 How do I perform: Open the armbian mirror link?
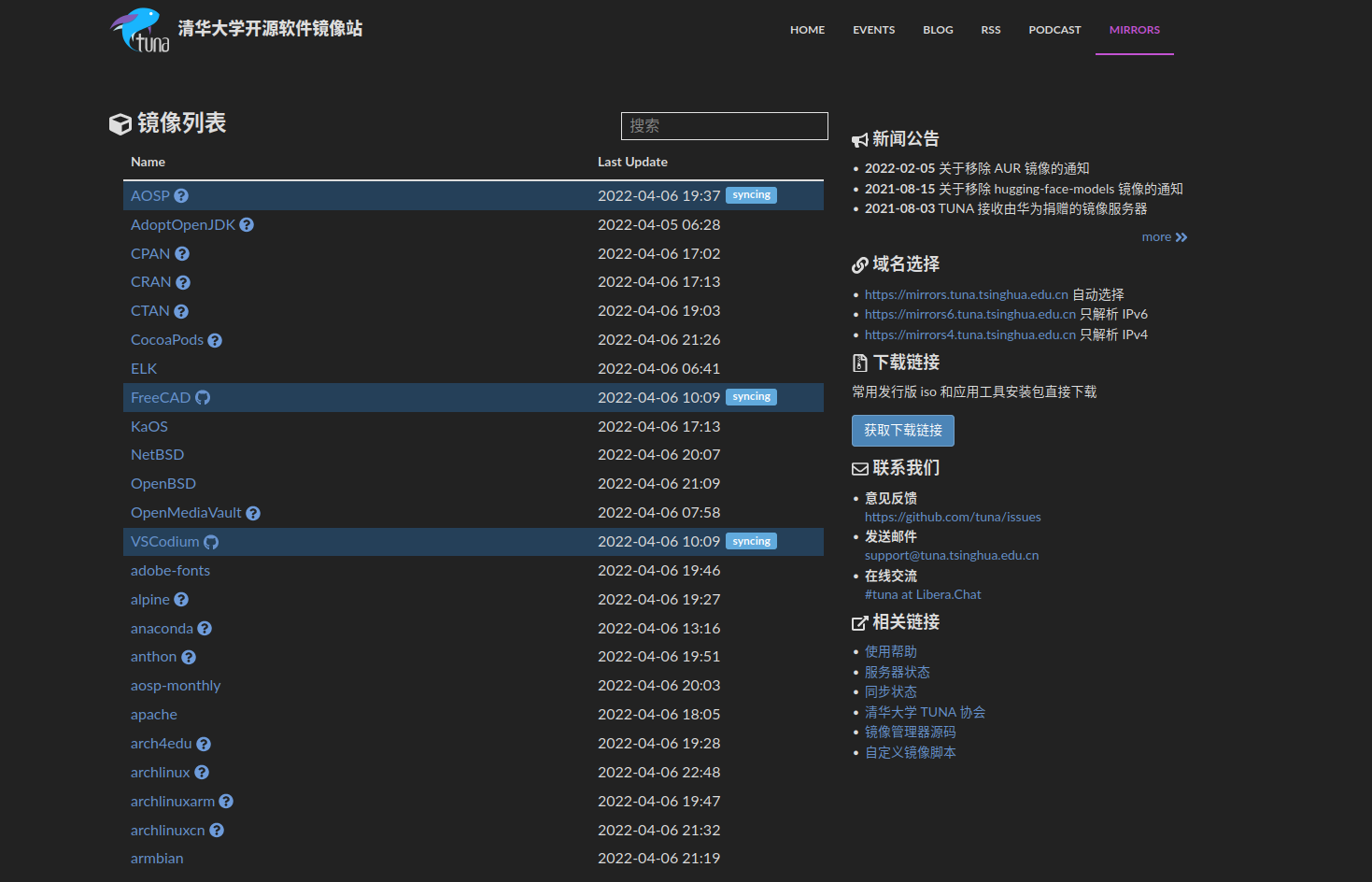157,859
